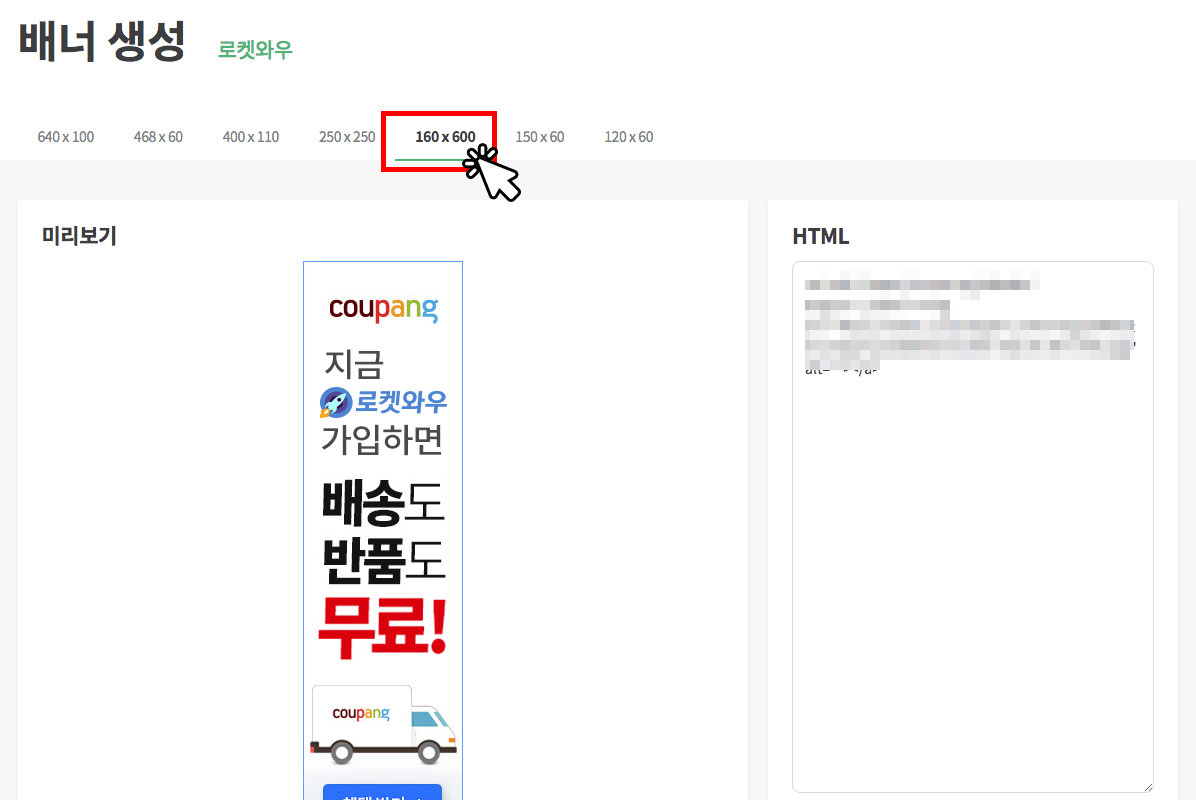Click the Coupang banner preview image
The image size is (1196, 800).
383,531
